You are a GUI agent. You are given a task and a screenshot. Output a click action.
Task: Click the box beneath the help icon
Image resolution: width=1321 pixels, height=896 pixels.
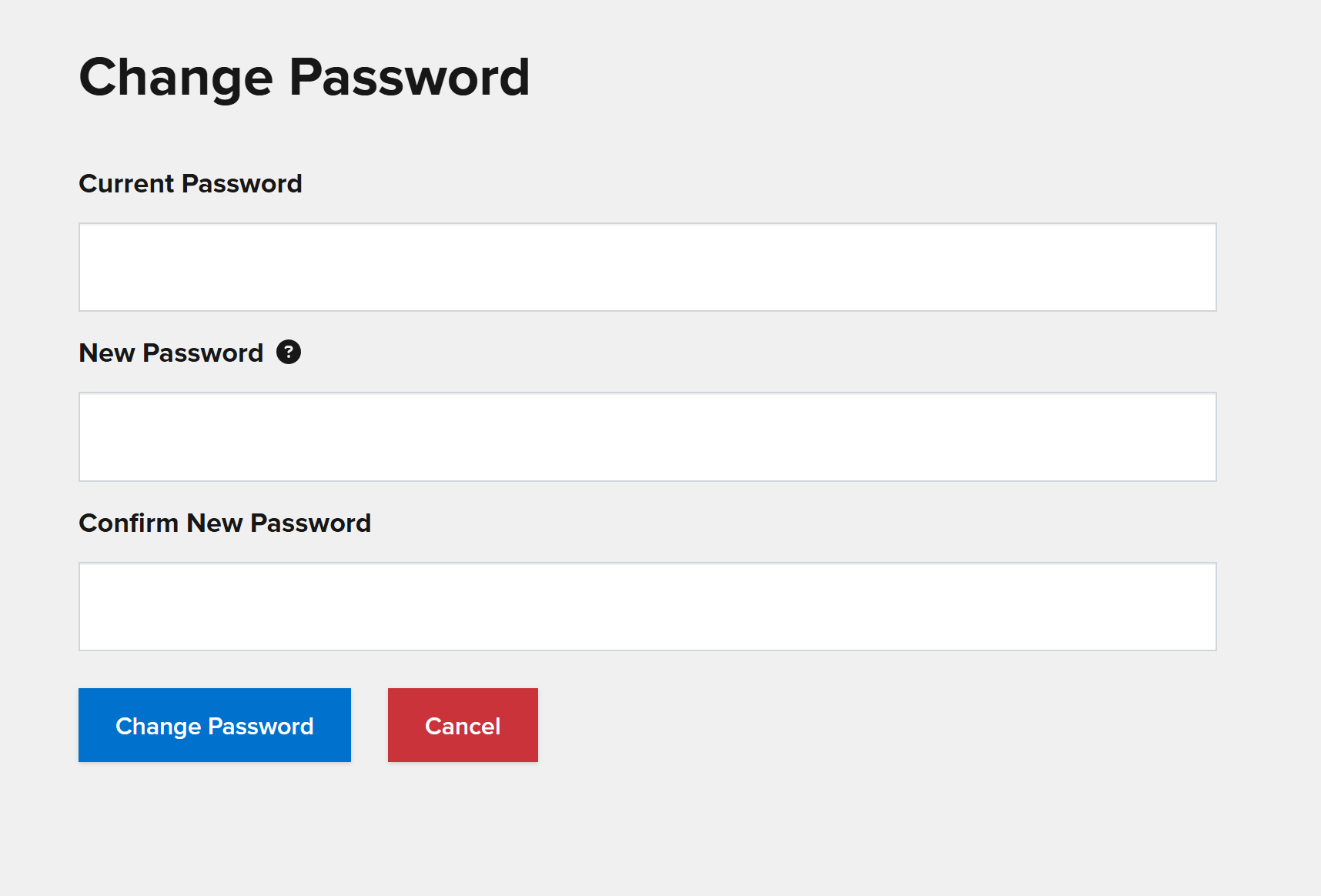(647, 436)
